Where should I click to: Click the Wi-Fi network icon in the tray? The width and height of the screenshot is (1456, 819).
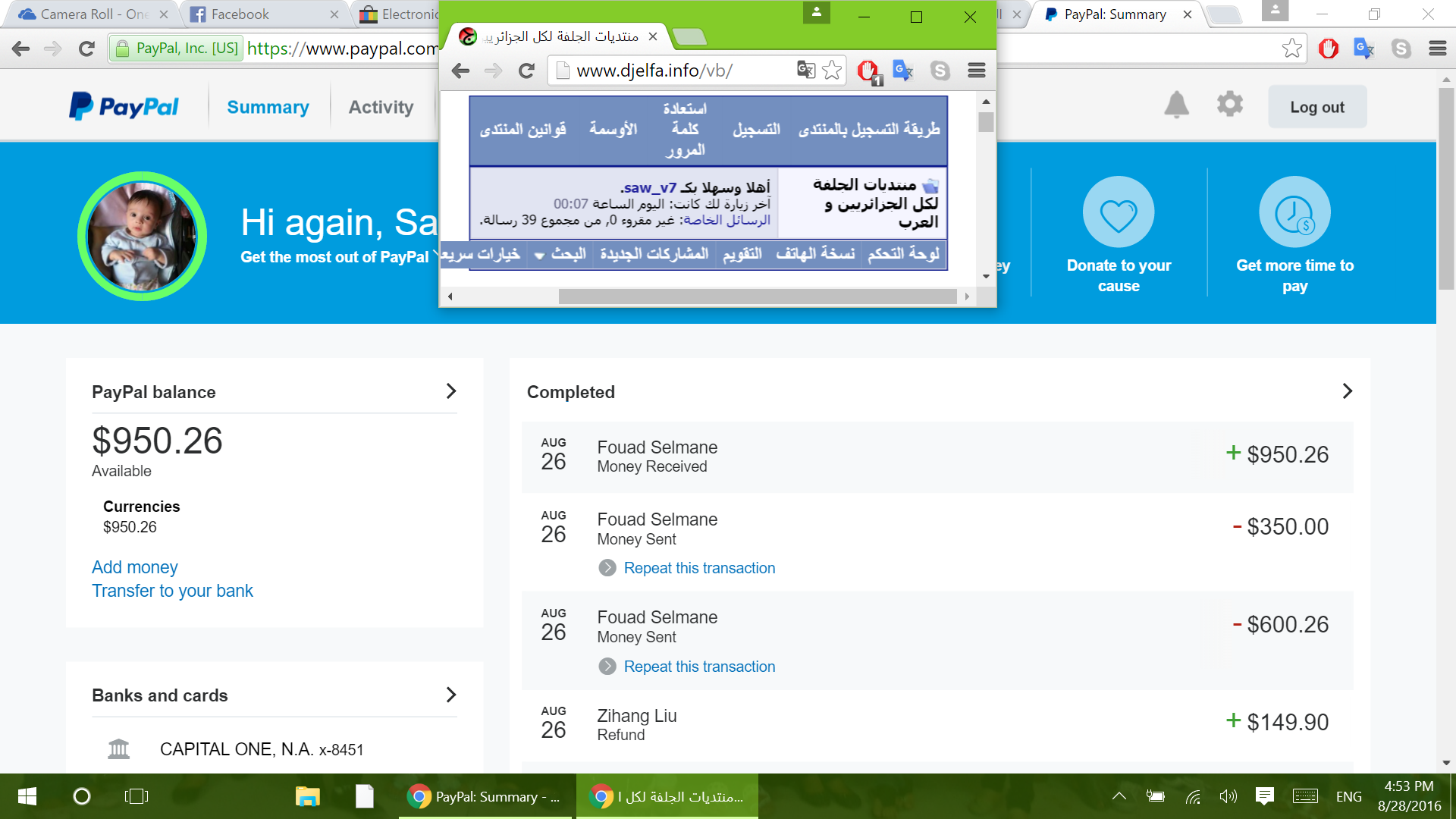point(1193,796)
